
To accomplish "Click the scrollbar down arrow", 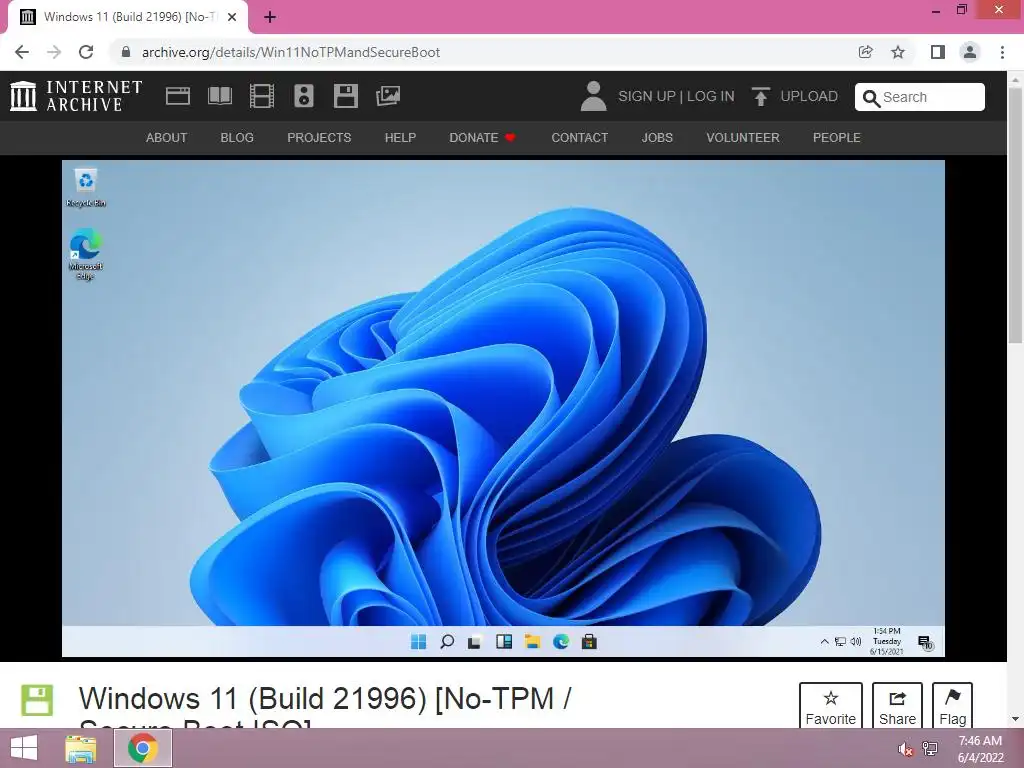I will (x=1015, y=719).
